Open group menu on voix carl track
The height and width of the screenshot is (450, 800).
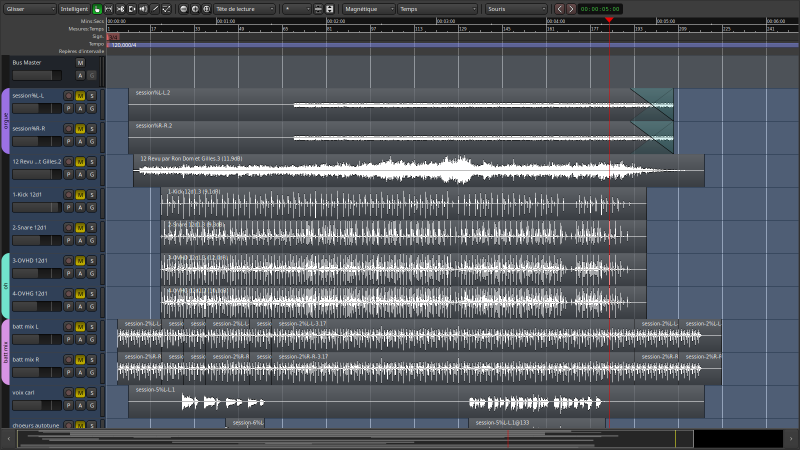coord(92,406)
